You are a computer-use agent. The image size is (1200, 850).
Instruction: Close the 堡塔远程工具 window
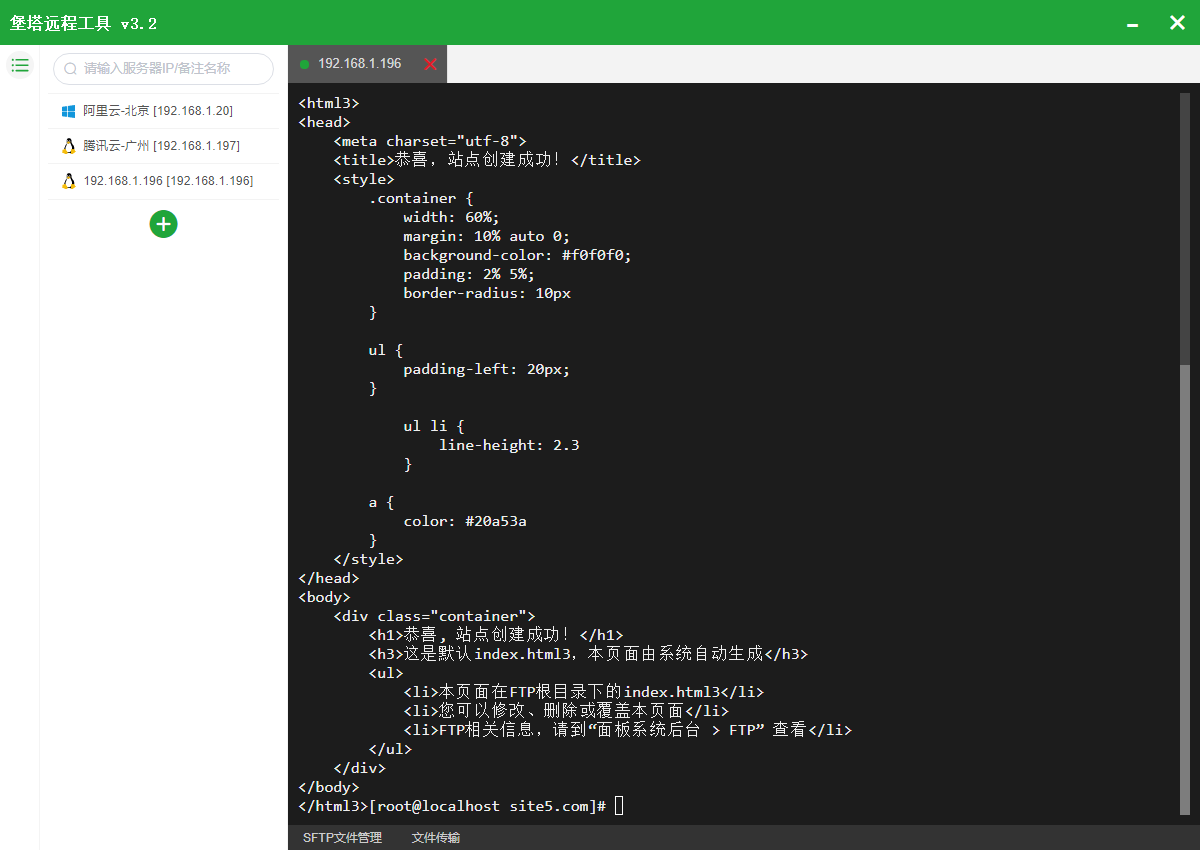1177,22
